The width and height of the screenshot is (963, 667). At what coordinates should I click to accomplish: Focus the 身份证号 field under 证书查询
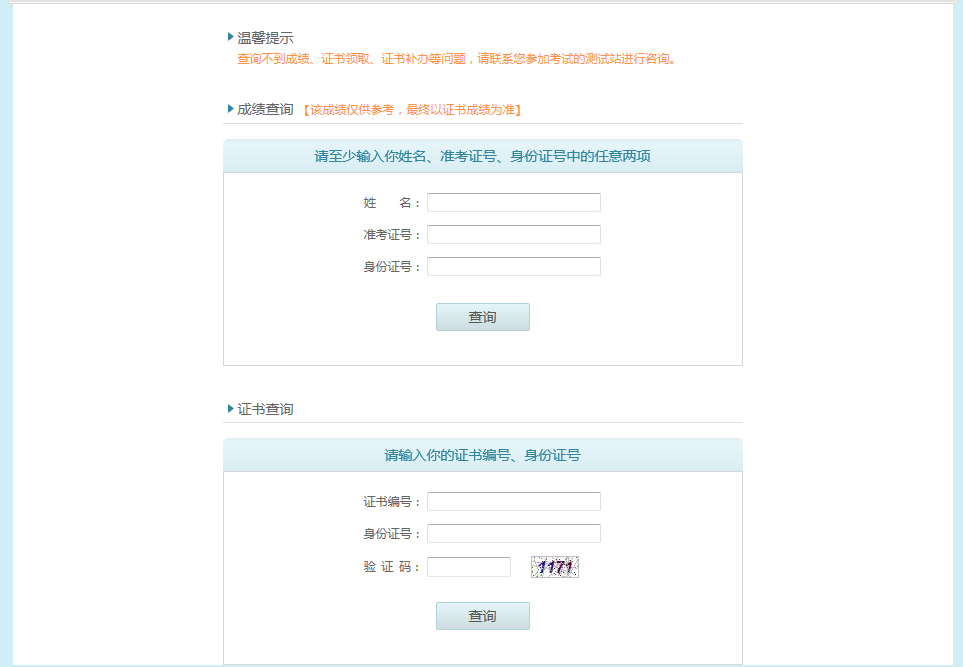513,534
